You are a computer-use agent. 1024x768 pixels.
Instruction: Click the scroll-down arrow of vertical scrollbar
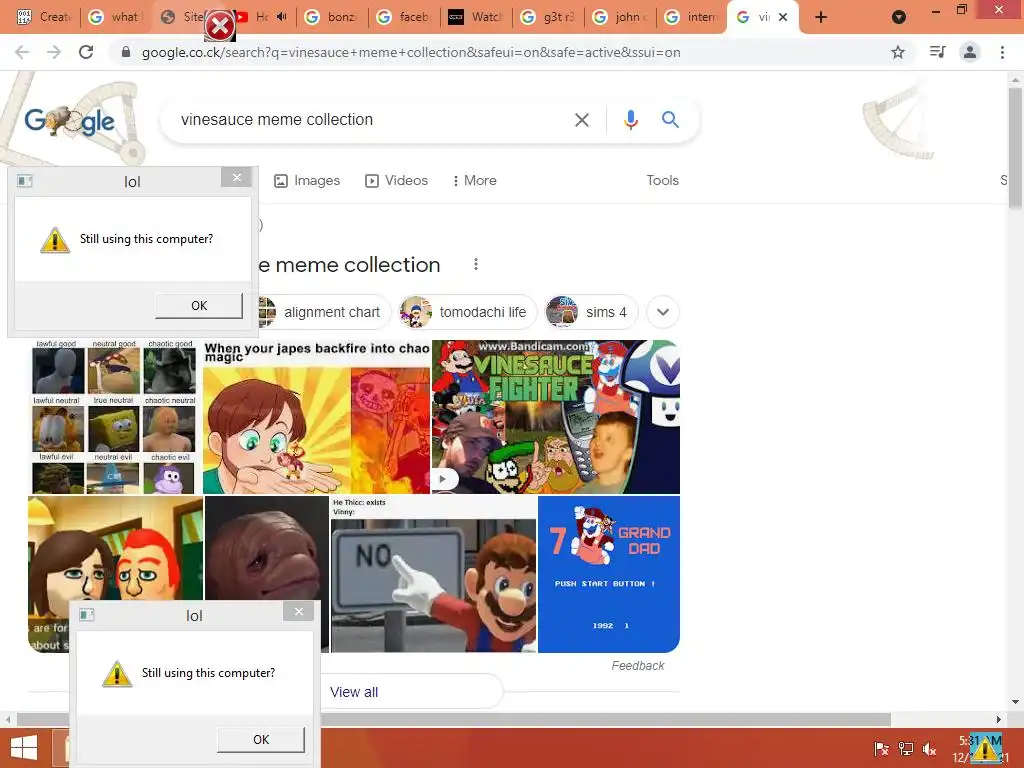pyautogui.click(x=1015, y=702)
